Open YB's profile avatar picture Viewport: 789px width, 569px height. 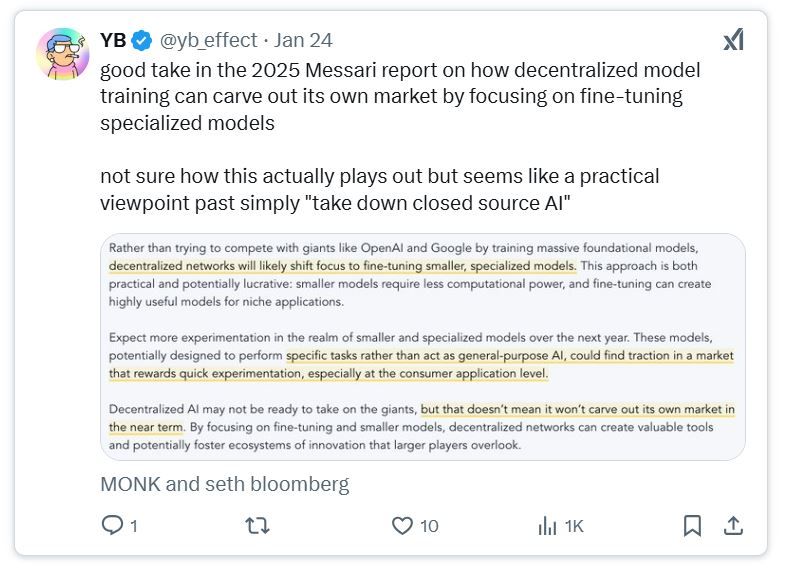pos(62,55)
